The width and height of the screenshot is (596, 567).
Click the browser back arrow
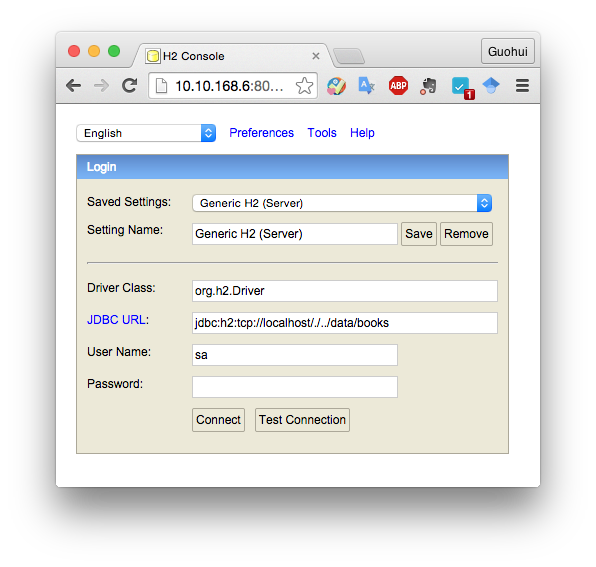point(73,86)
